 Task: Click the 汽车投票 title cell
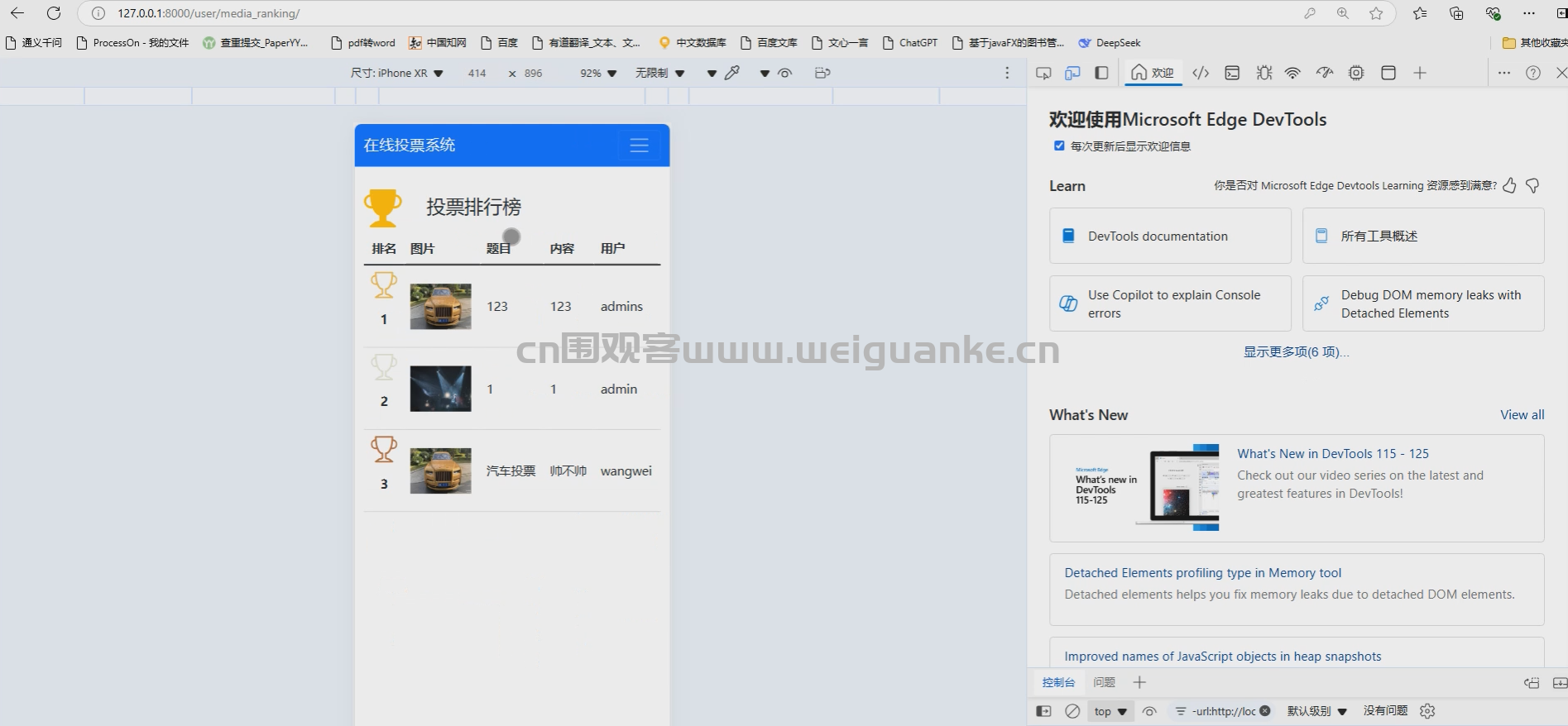(511, 470)
